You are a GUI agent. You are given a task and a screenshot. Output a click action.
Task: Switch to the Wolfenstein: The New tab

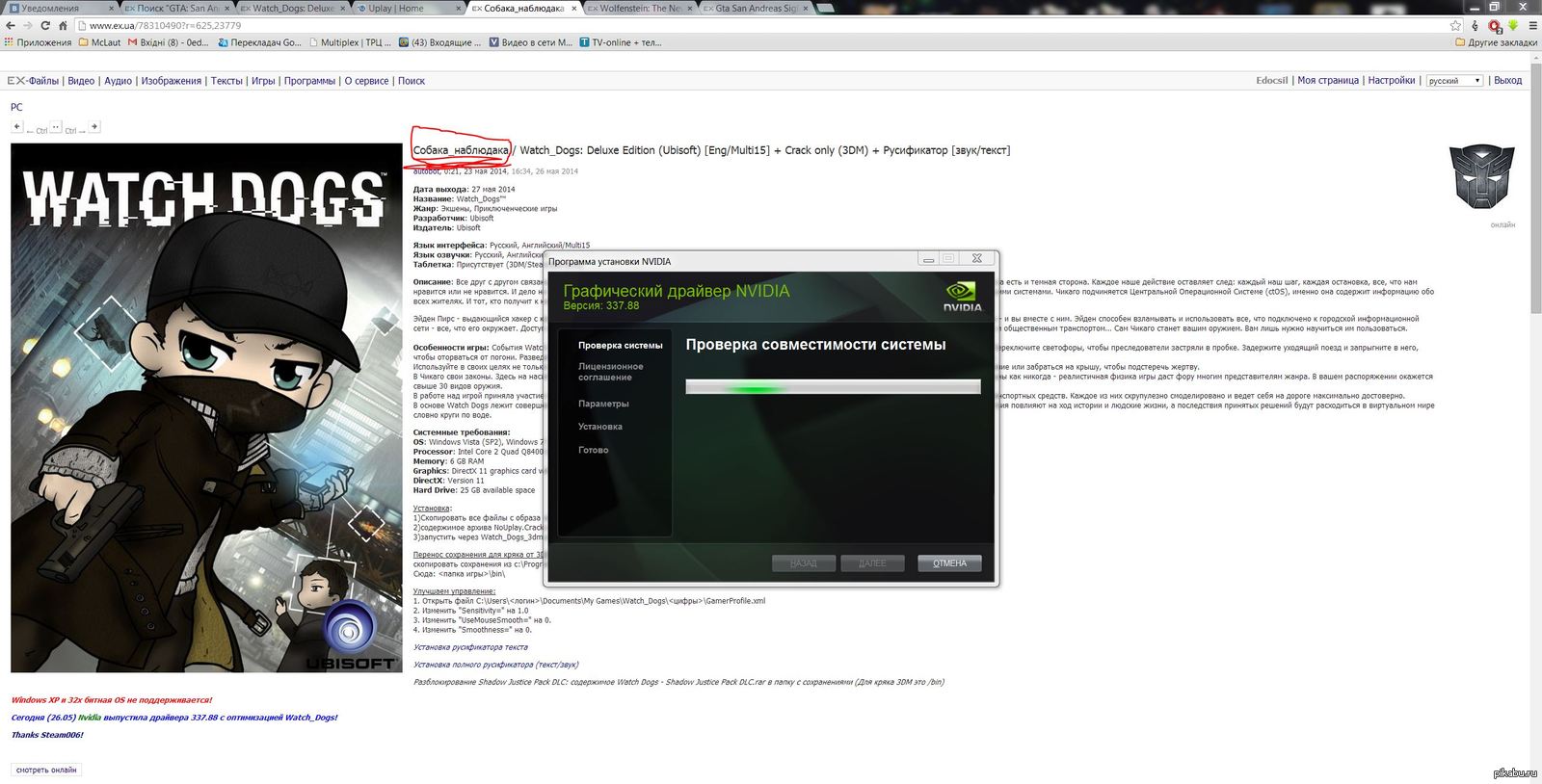[641, 8]
